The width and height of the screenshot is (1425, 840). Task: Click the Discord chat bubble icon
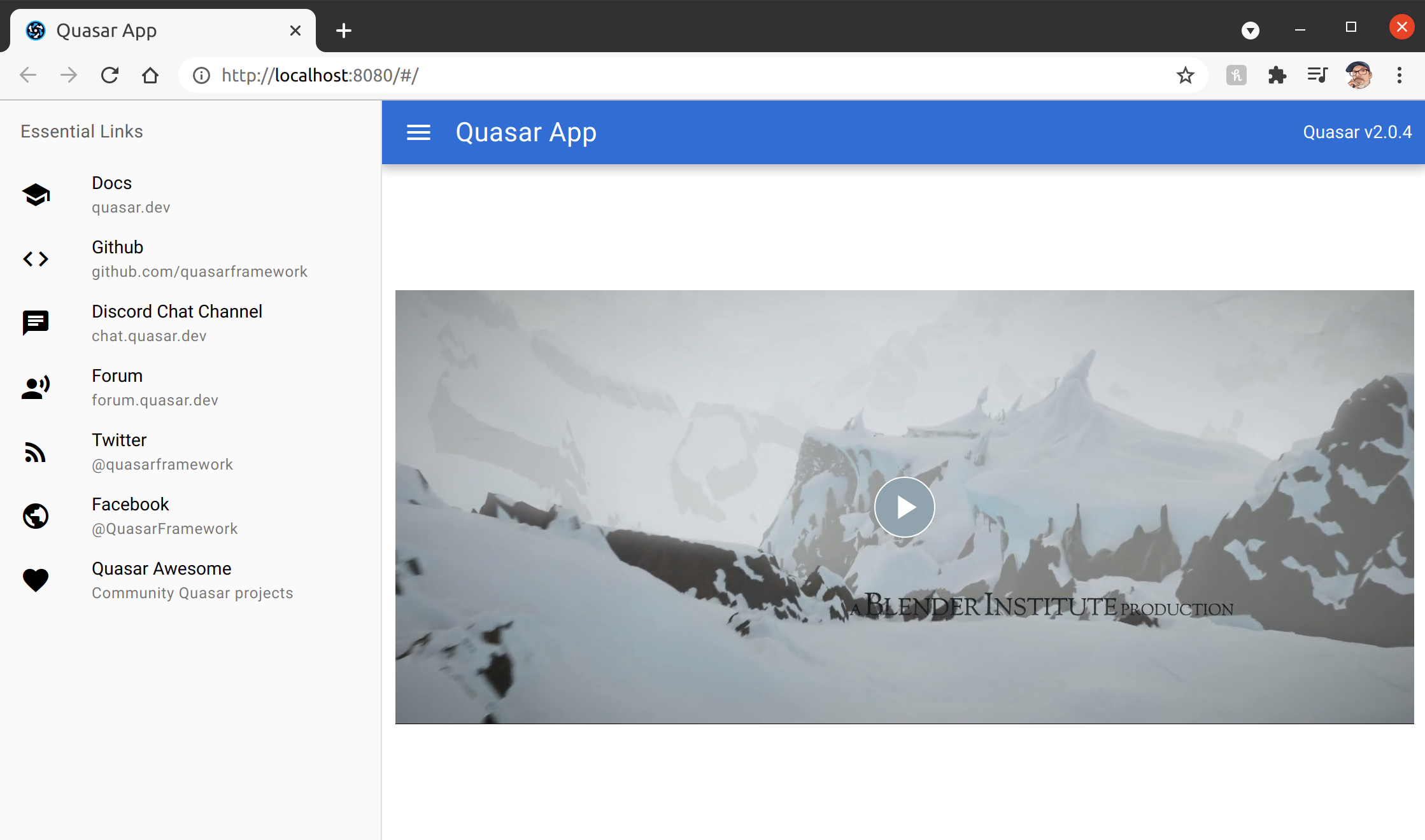pos(36,323)
